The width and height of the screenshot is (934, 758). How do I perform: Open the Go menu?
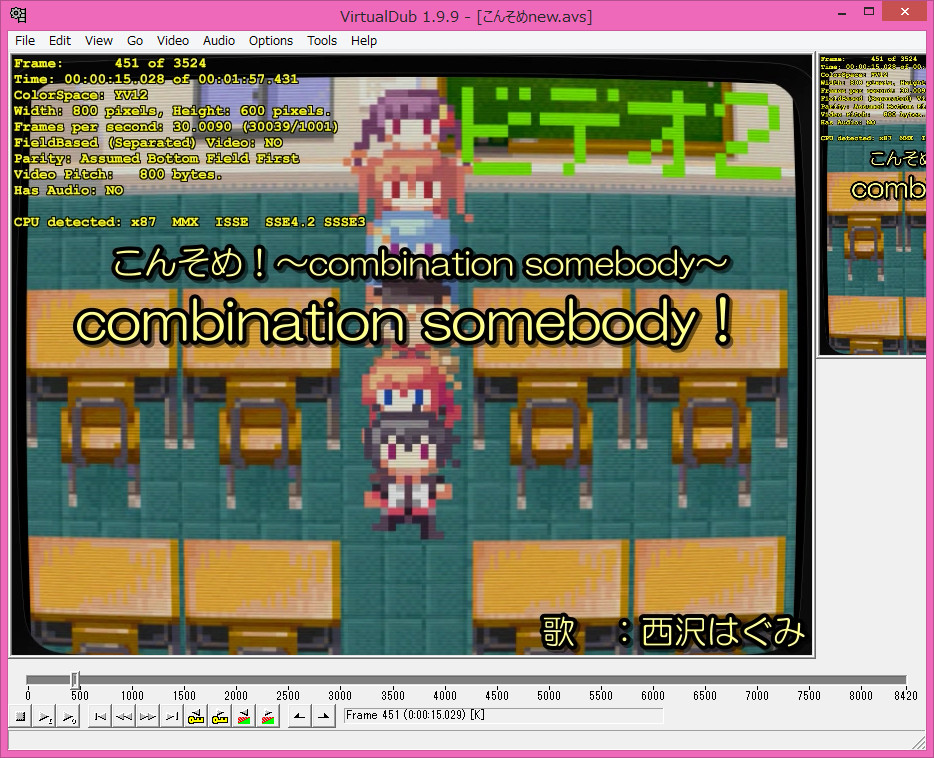(x=135, y=40)
